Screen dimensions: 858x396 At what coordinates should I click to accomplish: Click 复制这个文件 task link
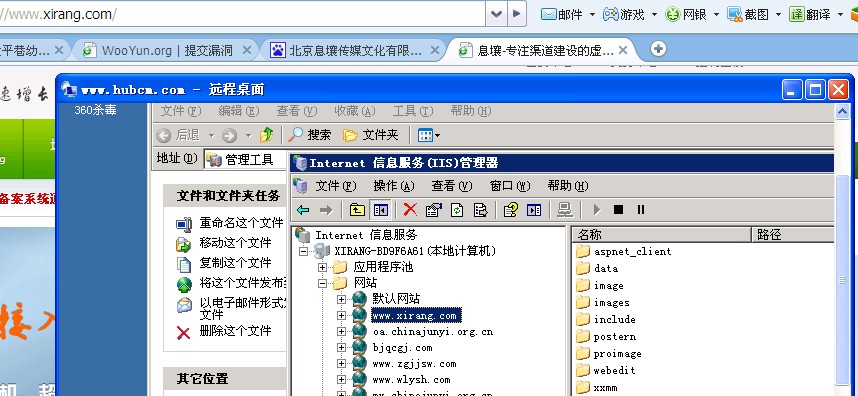pos(235,263)
